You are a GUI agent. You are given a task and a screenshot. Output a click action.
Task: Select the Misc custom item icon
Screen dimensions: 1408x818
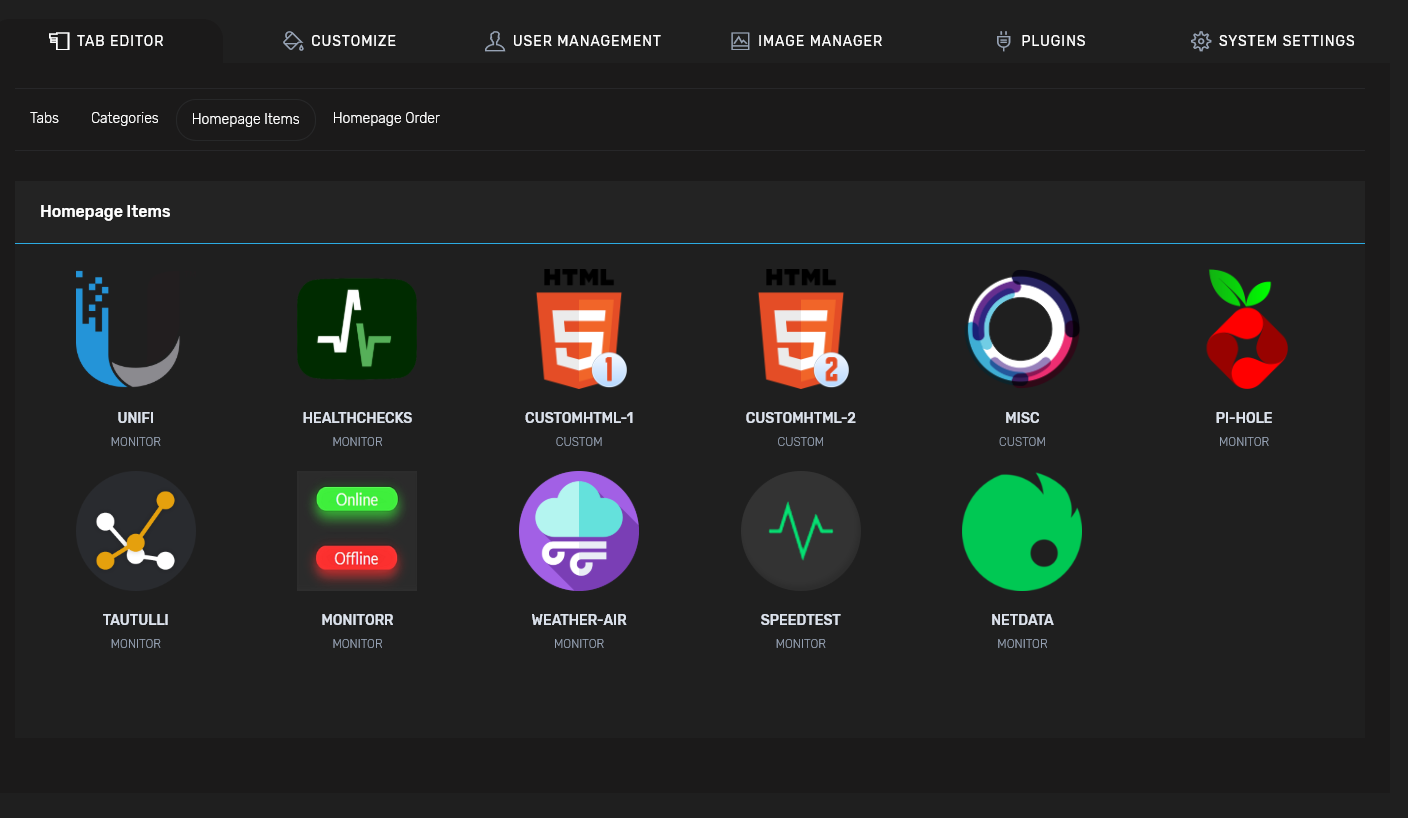click(1022, 329)
